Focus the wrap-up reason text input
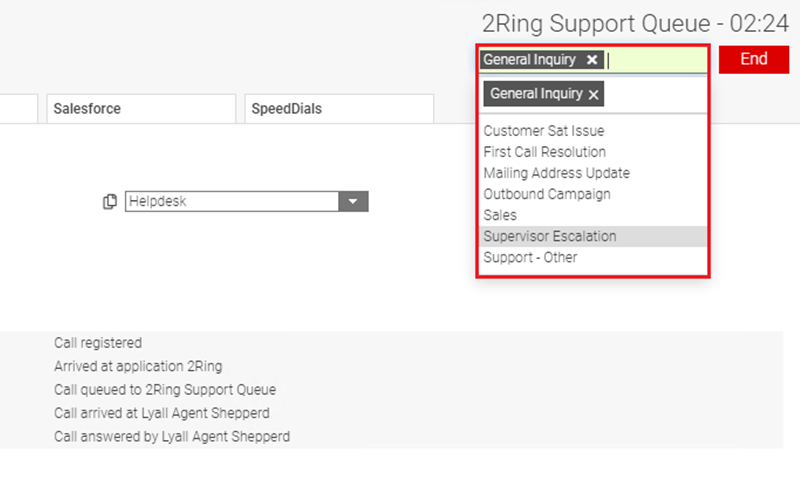The height and width of the screenshot is (500, 800). point(657,60)
